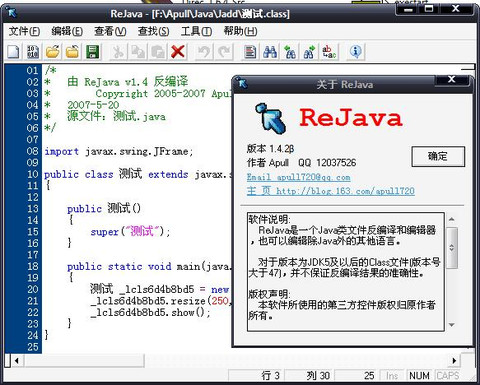Click the description text scrollbar thumb
Screen dimensions: 480x385
(x=452, y=248)
